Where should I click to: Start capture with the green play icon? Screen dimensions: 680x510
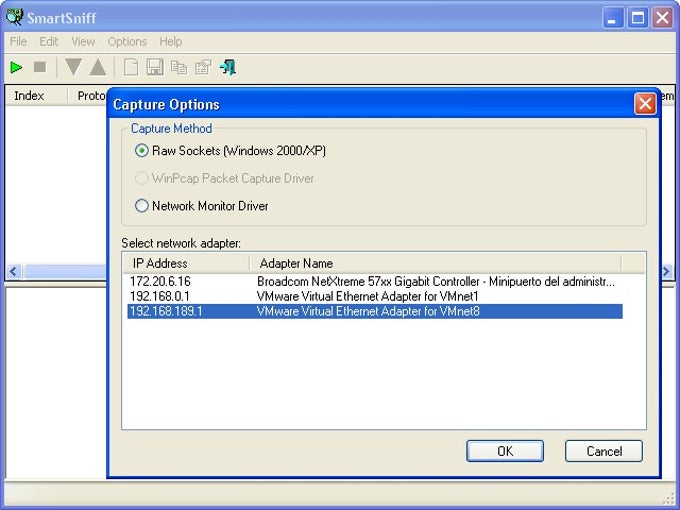click(16, 67)
